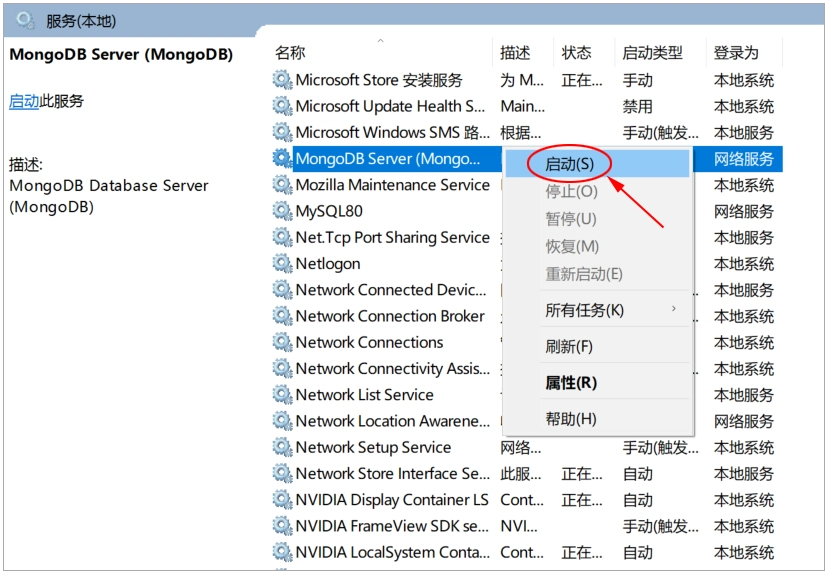Click 网络服务 login cell in MySQL80 row
This screenshot has width=827, height=574.
[x=744, y=212]
